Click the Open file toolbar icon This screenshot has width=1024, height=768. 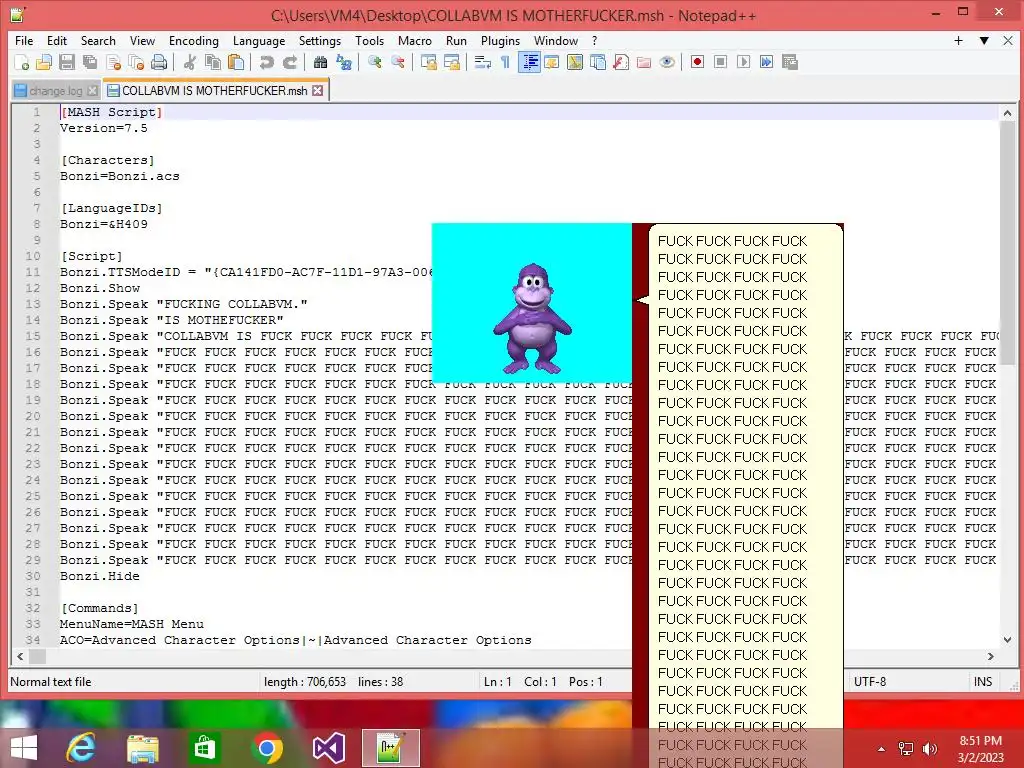tap(44, 62)
